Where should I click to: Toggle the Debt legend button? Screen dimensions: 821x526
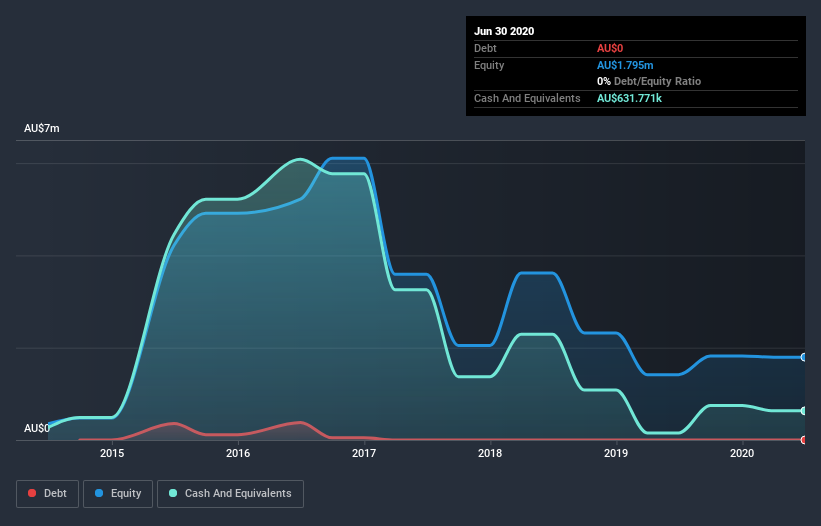[47, 494]
